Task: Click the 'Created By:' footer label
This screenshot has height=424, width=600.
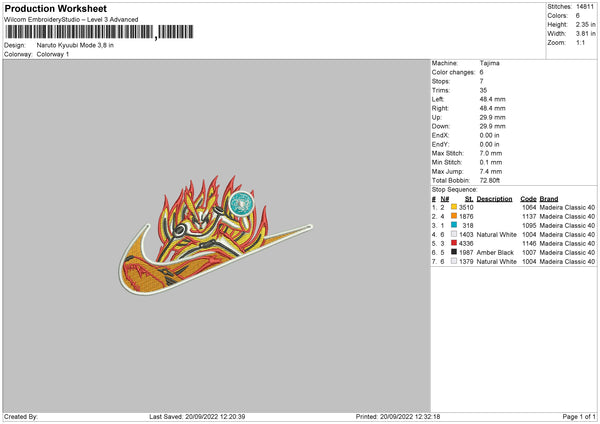Action: coord(21,417)
